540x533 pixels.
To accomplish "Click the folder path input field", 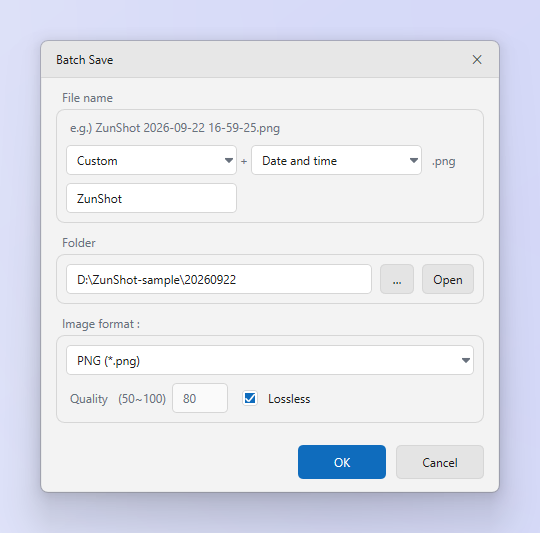I will (219, 279).
